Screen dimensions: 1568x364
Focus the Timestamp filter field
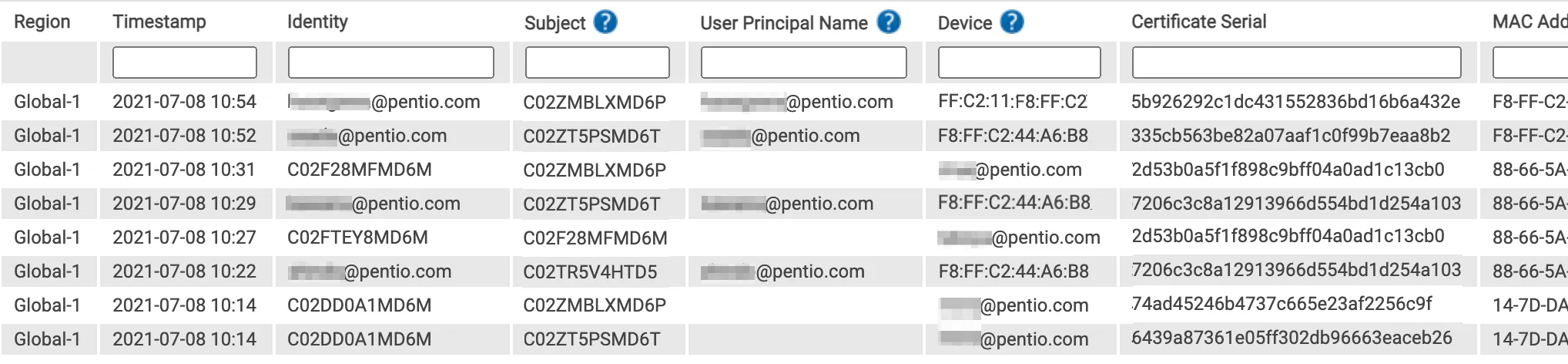185,62
